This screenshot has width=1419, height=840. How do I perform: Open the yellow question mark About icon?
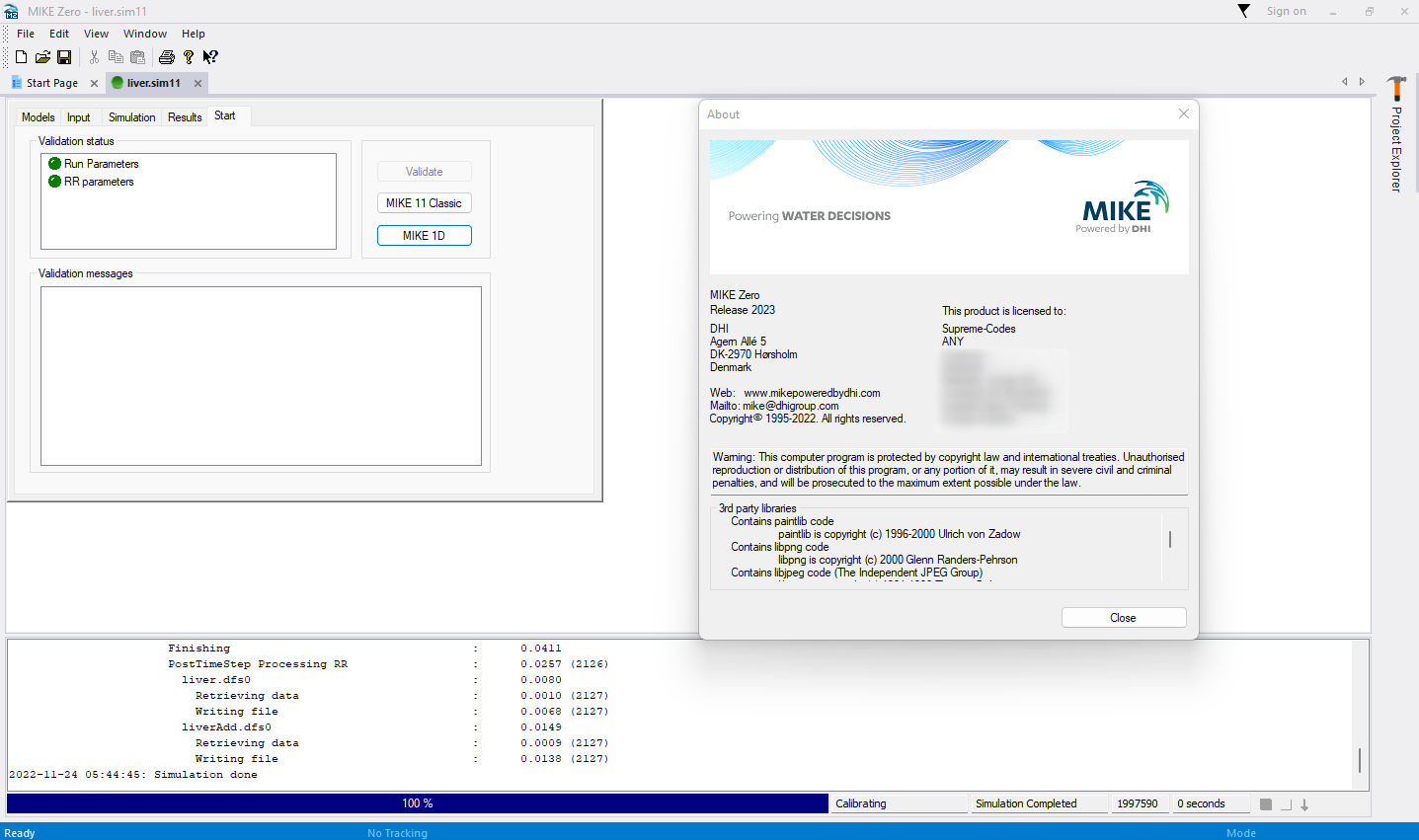pos(189,57)
